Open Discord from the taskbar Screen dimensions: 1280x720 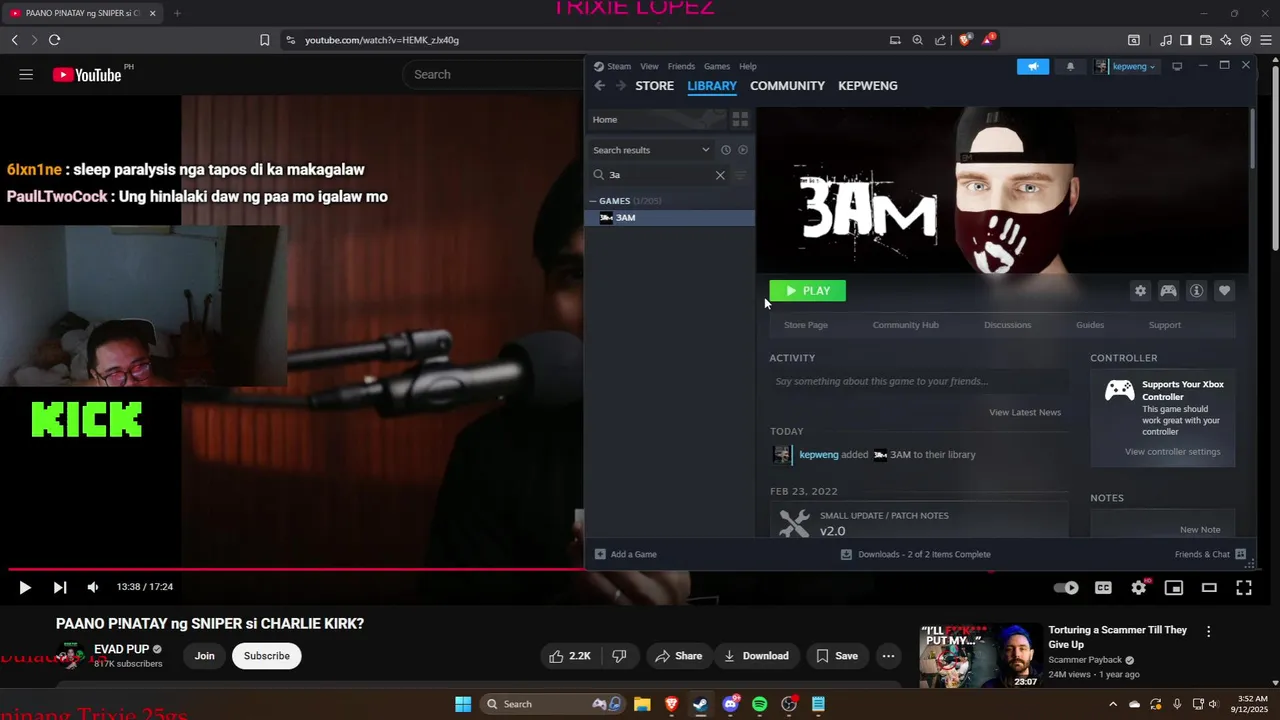(x=730, y=704)
